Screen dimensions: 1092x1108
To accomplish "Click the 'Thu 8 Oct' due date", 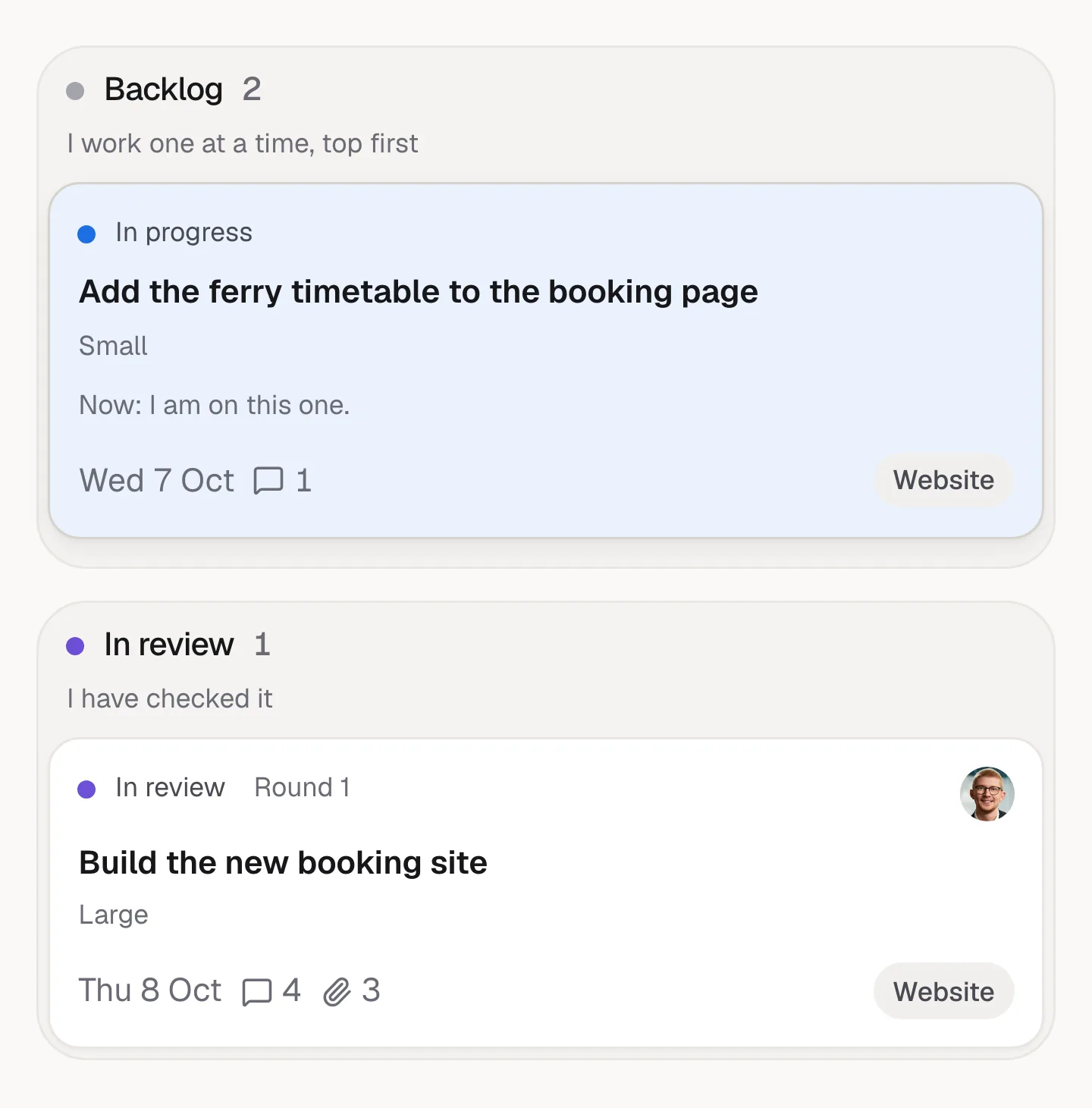I will pyautogui.click(x=150, y=990).
